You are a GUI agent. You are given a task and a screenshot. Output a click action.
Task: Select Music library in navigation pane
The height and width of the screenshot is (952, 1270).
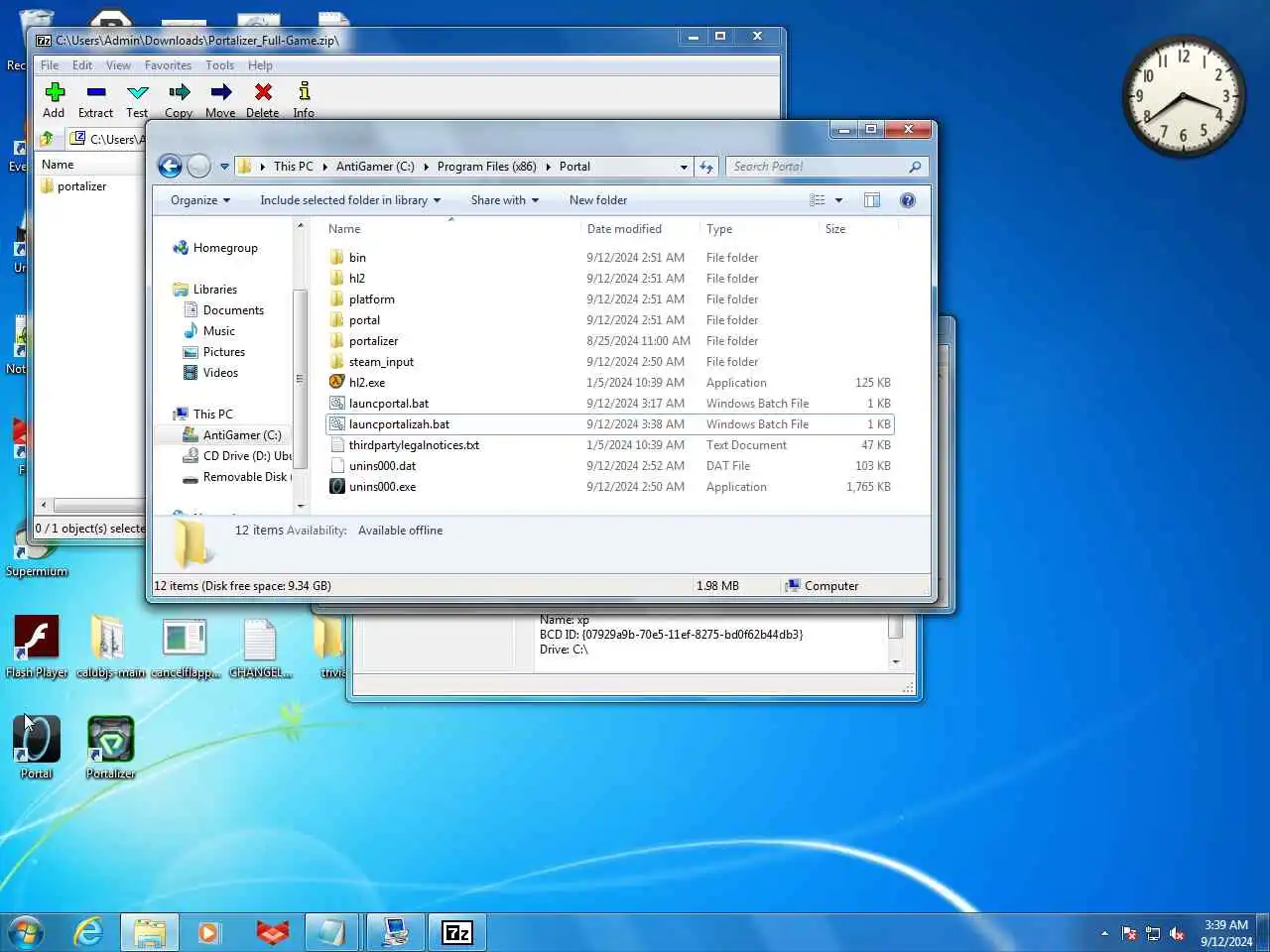[209, 331]
